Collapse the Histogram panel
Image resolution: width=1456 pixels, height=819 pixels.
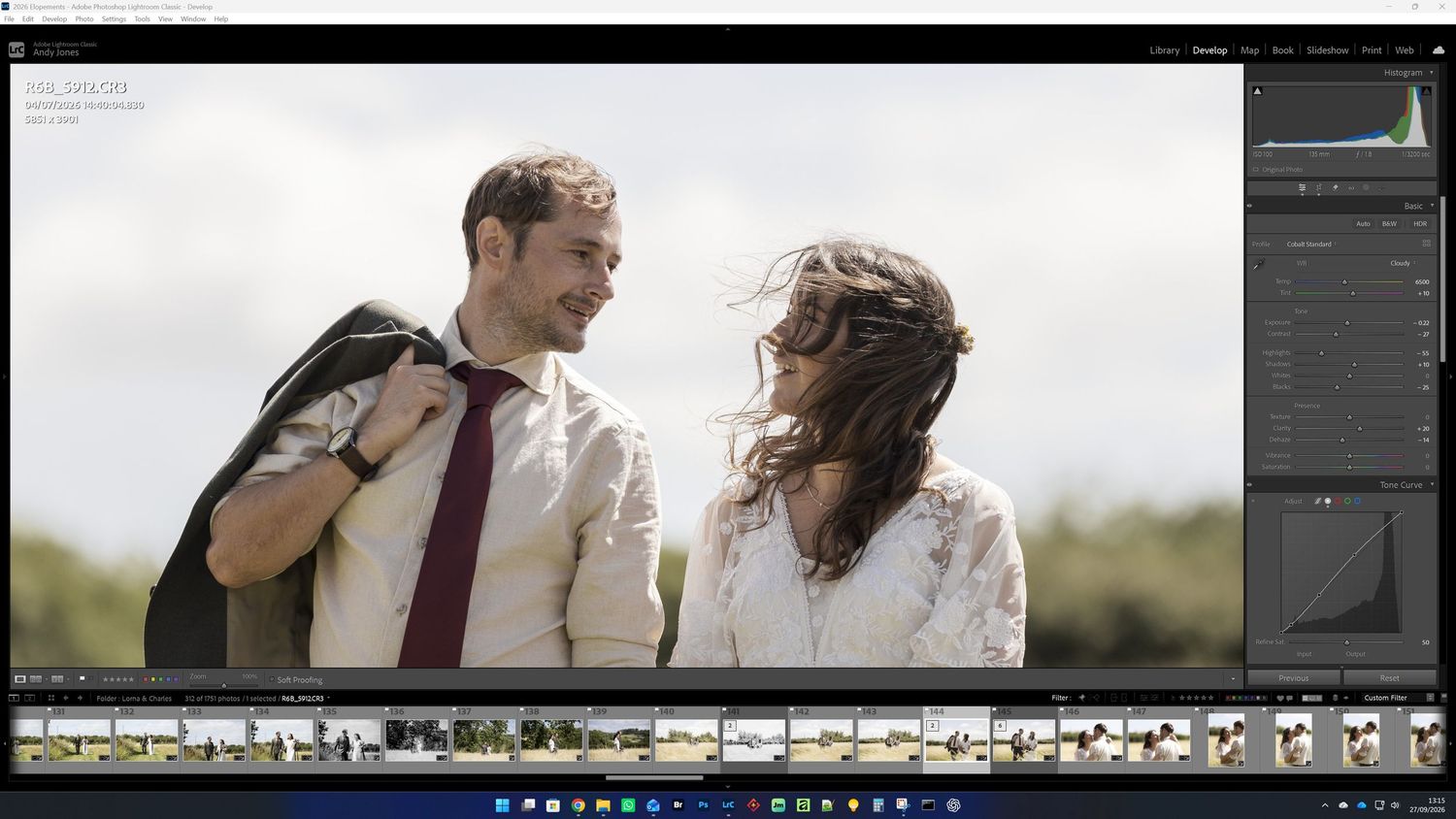pyautogui.click(x=1431, y=73)
